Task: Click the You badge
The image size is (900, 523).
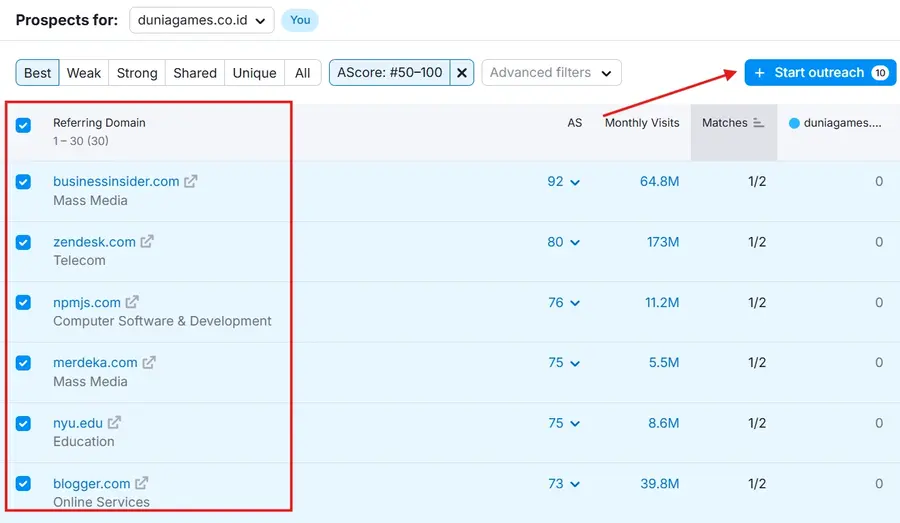Action: pyautogui.click(x=300, y=20)
